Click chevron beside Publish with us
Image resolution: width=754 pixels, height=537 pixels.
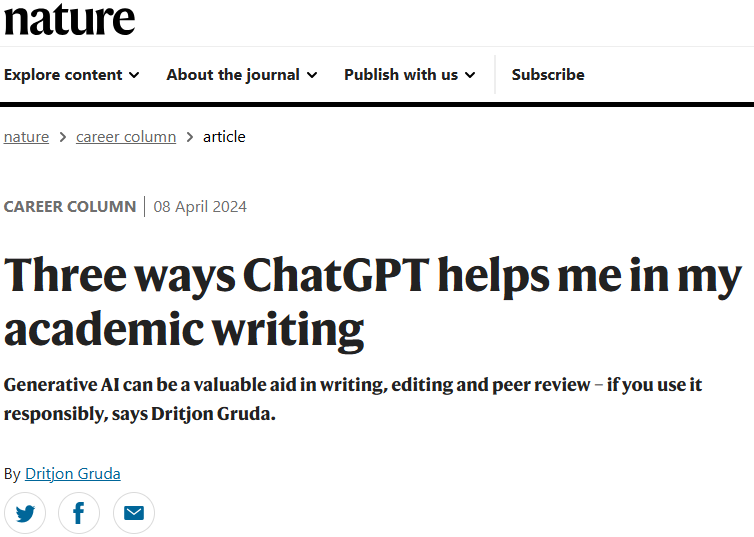click(x=470, y=75)
